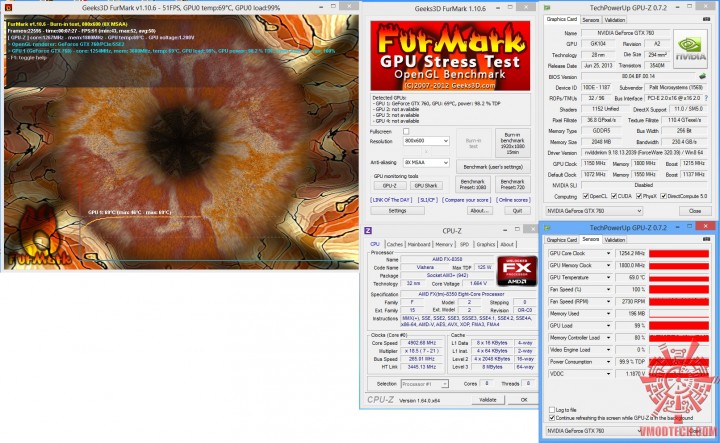This screenshot has width=720, height=443.
Task: Open the Resolution 800x600 dropdown in FurMark
Action: click(x=426, y=141)
